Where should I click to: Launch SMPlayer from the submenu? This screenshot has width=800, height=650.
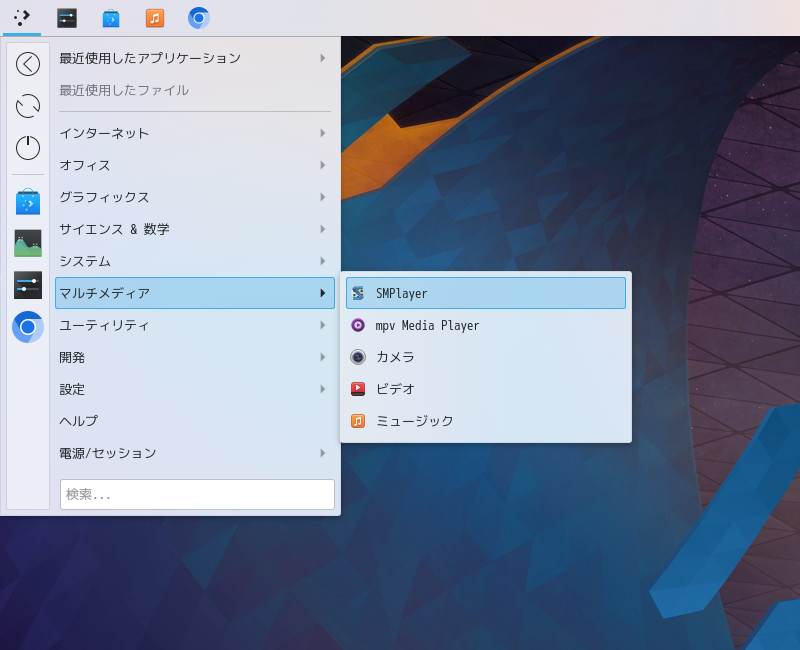486,293
